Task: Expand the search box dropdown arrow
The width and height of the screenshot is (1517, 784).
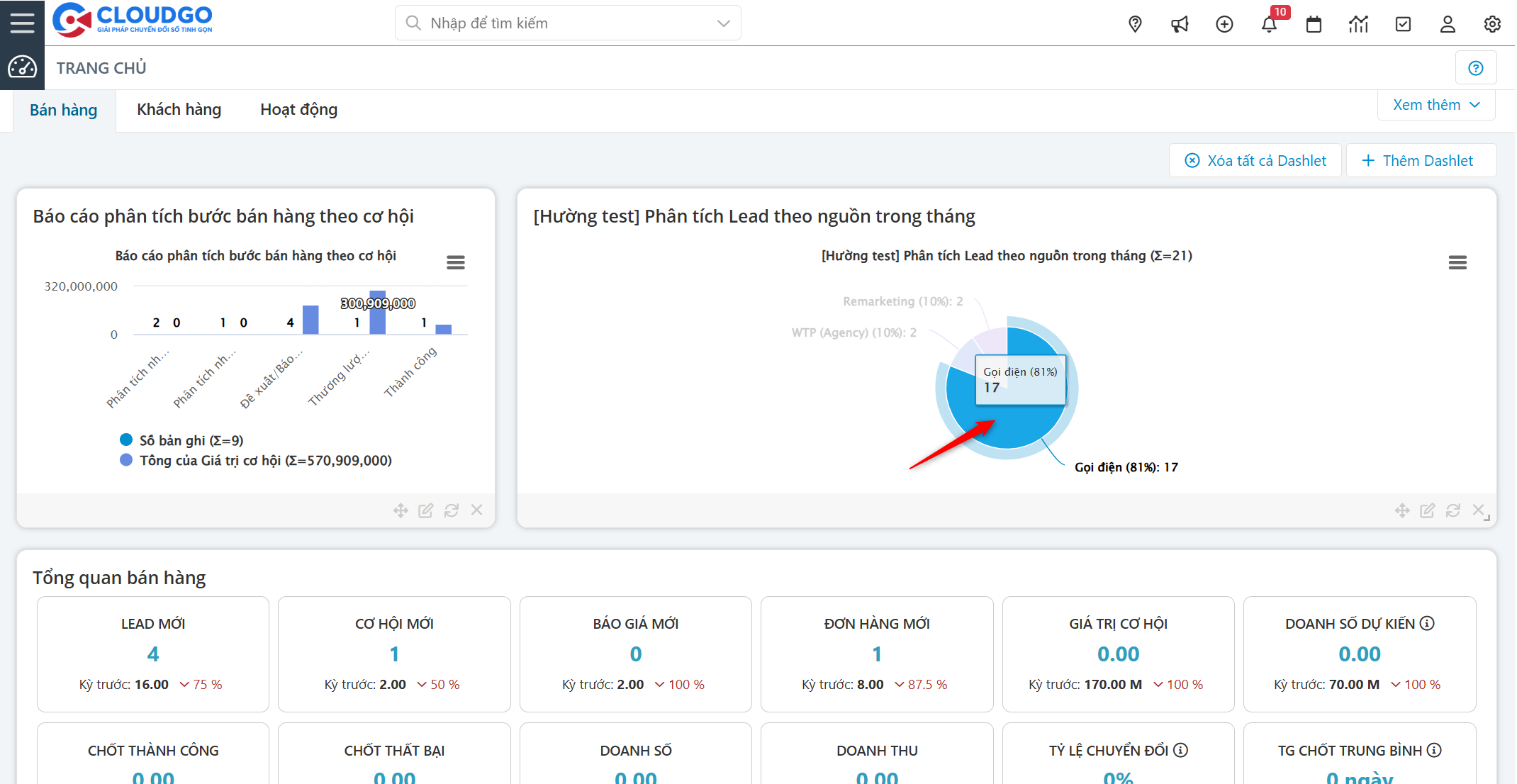Action: 723,23
